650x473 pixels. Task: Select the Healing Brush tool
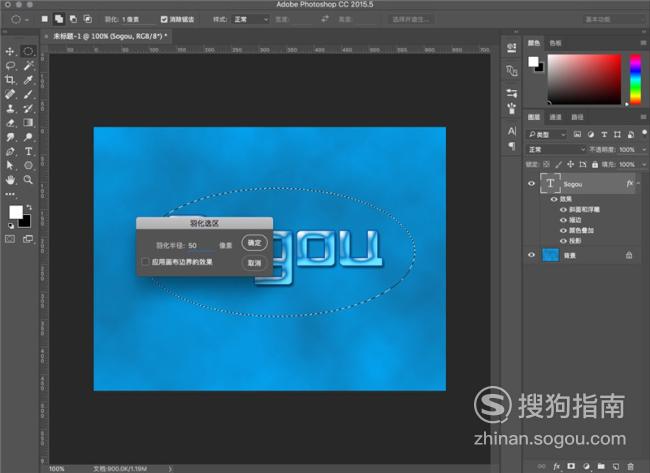[x=10, y=94]
